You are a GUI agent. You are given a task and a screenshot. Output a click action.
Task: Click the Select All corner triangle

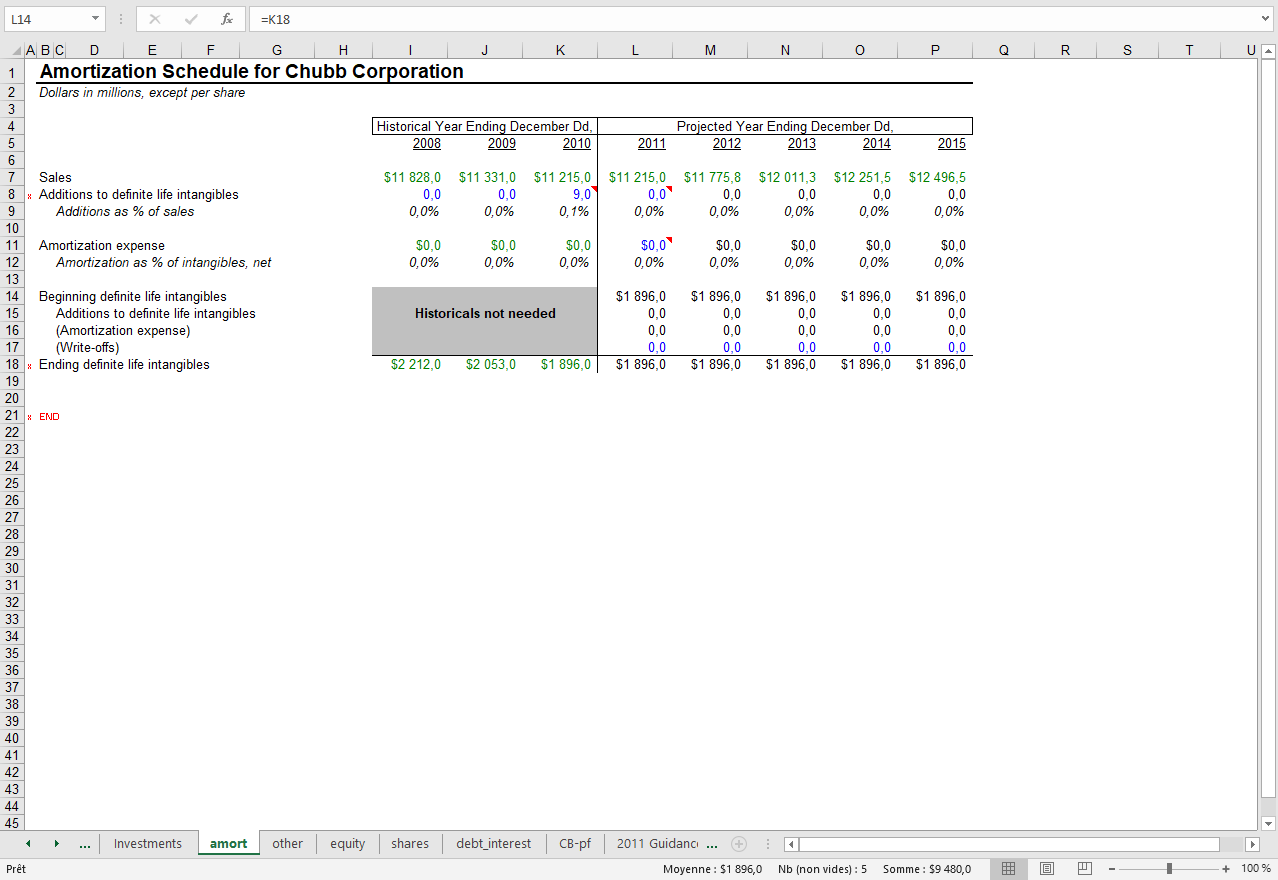pos(17,50)
